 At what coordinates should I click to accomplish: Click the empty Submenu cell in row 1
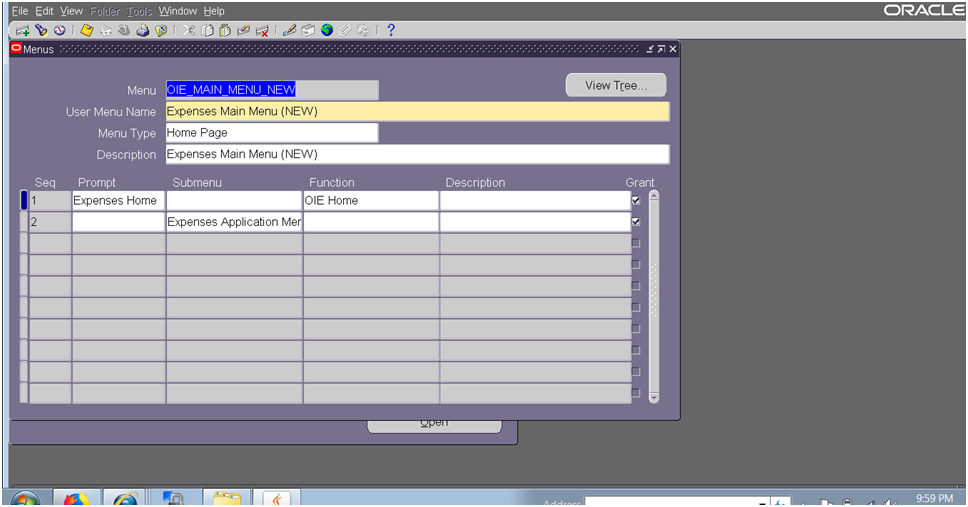coord(234,201)
